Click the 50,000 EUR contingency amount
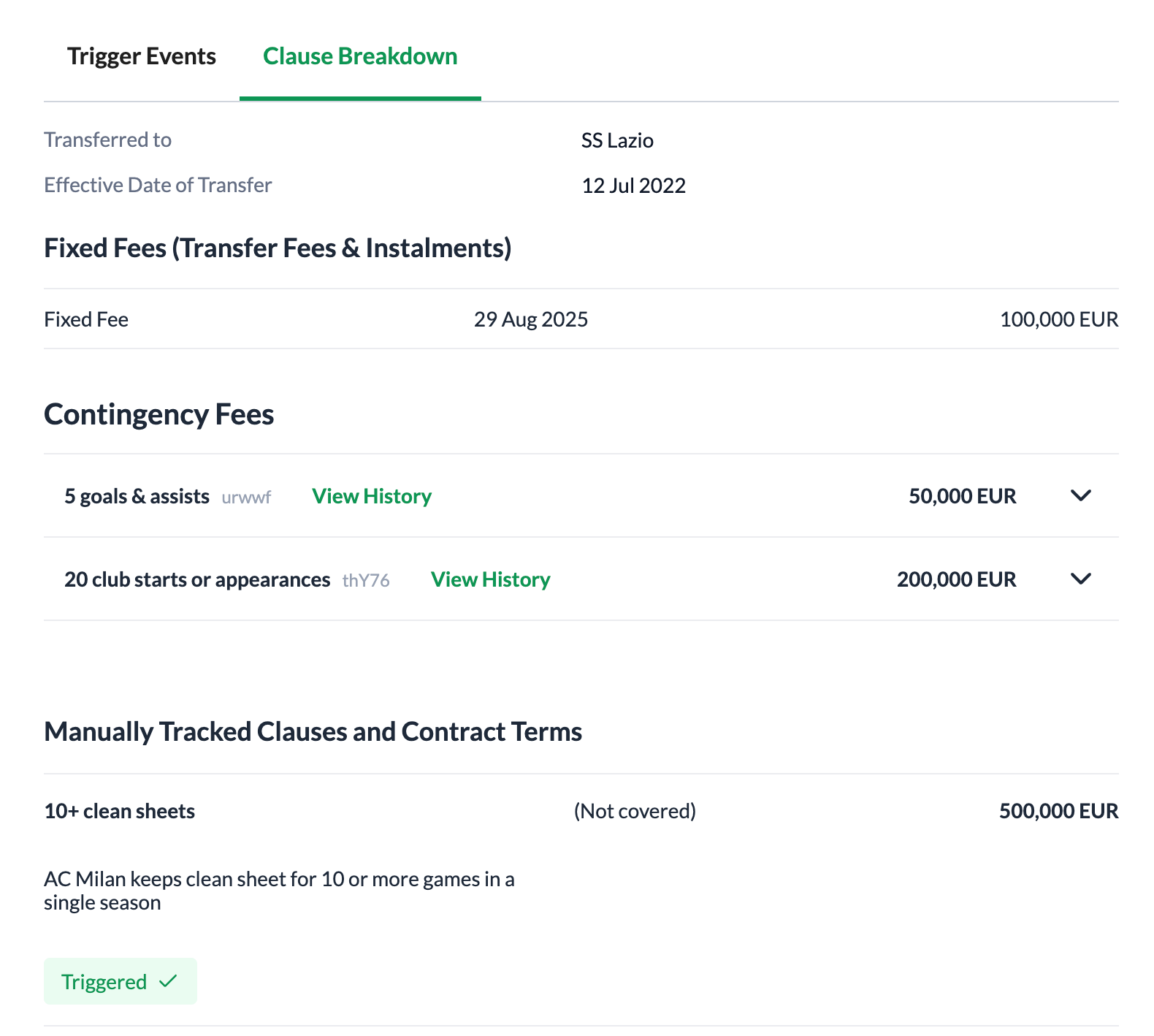 (962, 497)
